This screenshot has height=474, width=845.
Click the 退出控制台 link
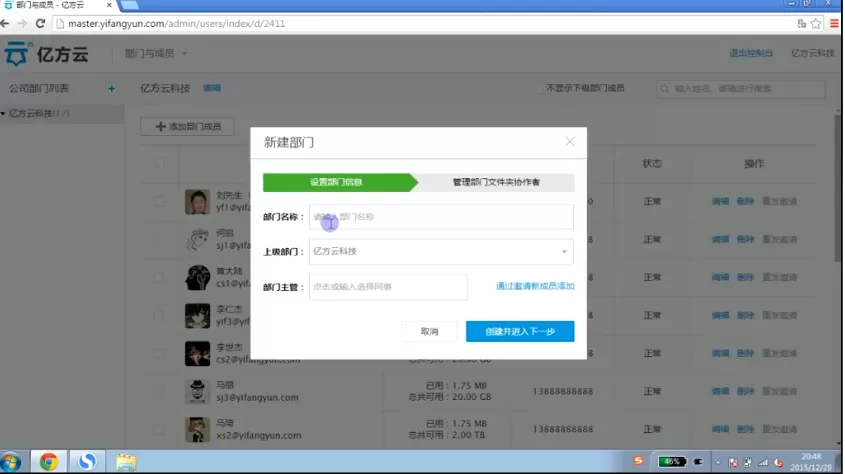751,53
